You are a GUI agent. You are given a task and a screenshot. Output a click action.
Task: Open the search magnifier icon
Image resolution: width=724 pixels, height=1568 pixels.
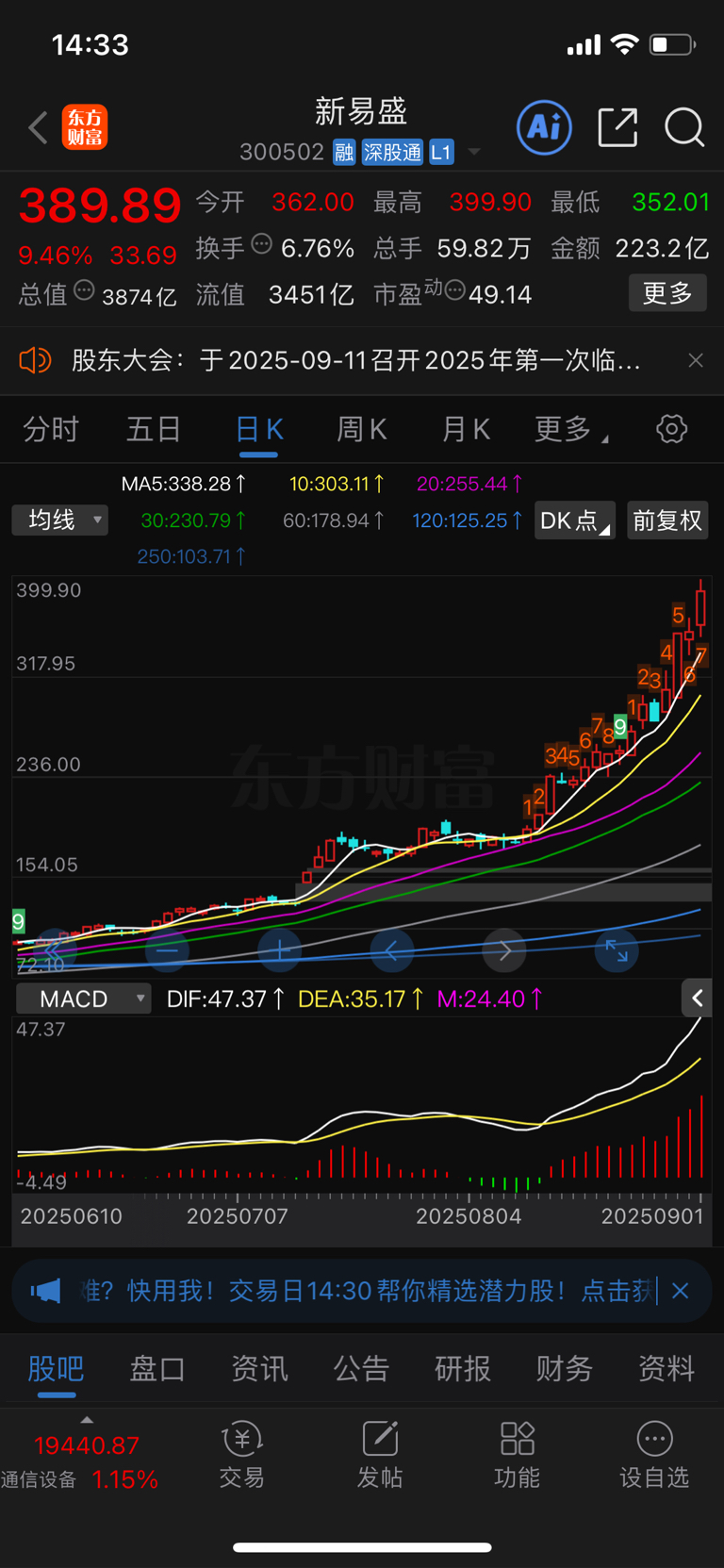click(x=684, y=126)
